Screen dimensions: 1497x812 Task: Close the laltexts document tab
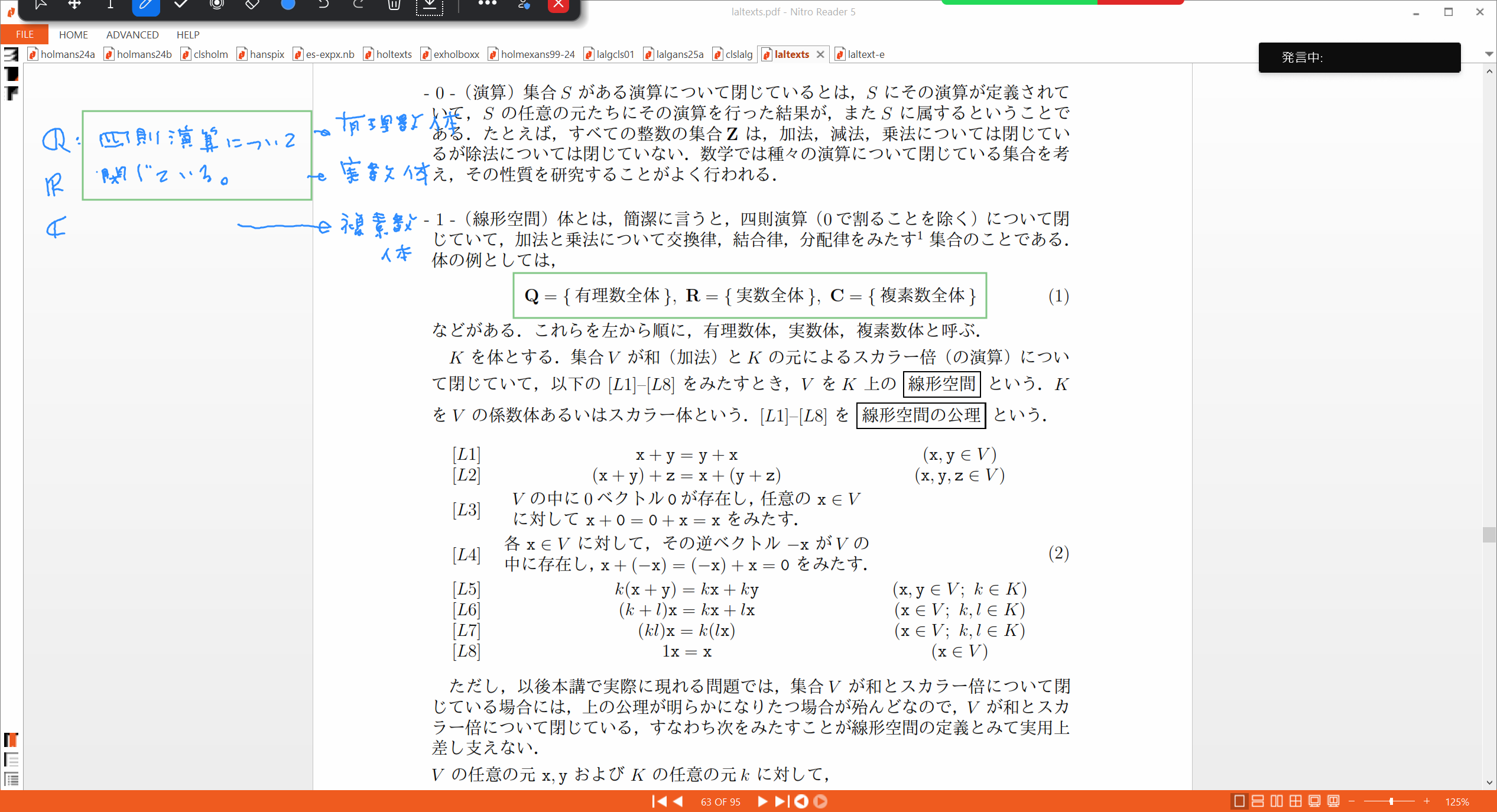point(820,54)
